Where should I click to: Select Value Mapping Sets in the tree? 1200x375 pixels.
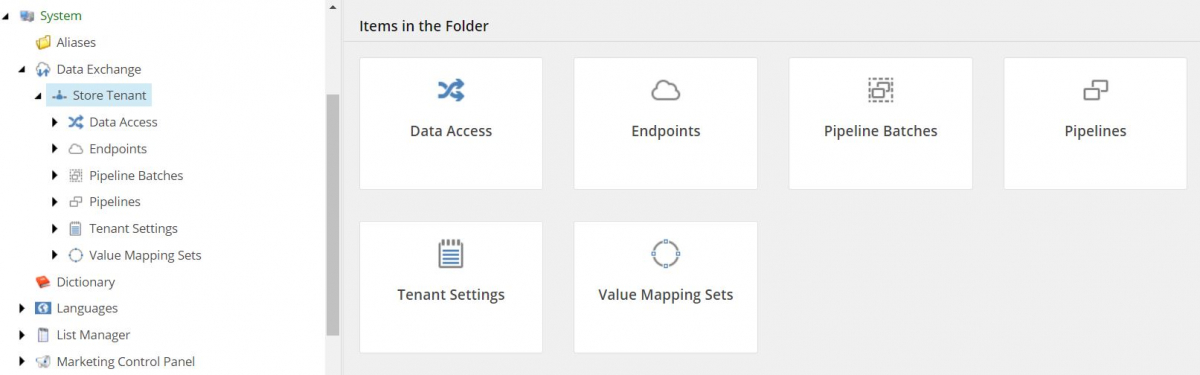(x=145, y=255)
